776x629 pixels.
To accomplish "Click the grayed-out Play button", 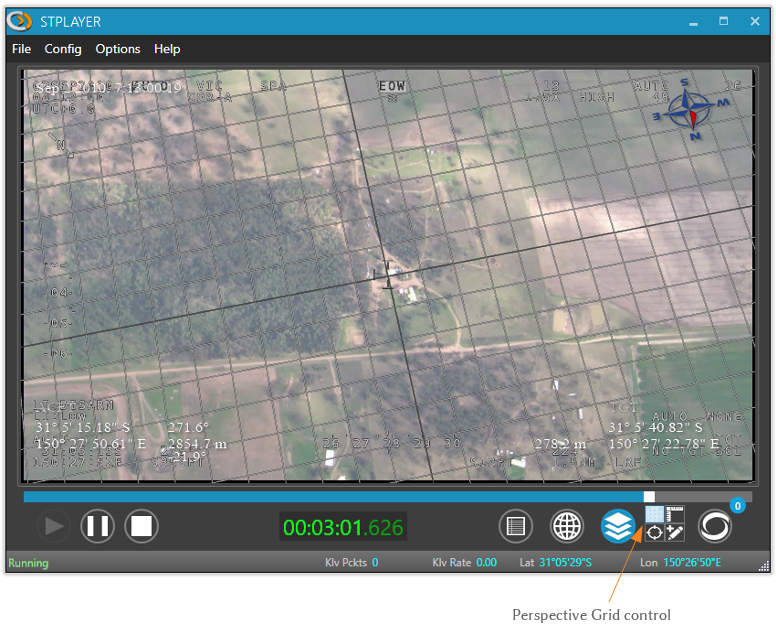I will 53,526.
